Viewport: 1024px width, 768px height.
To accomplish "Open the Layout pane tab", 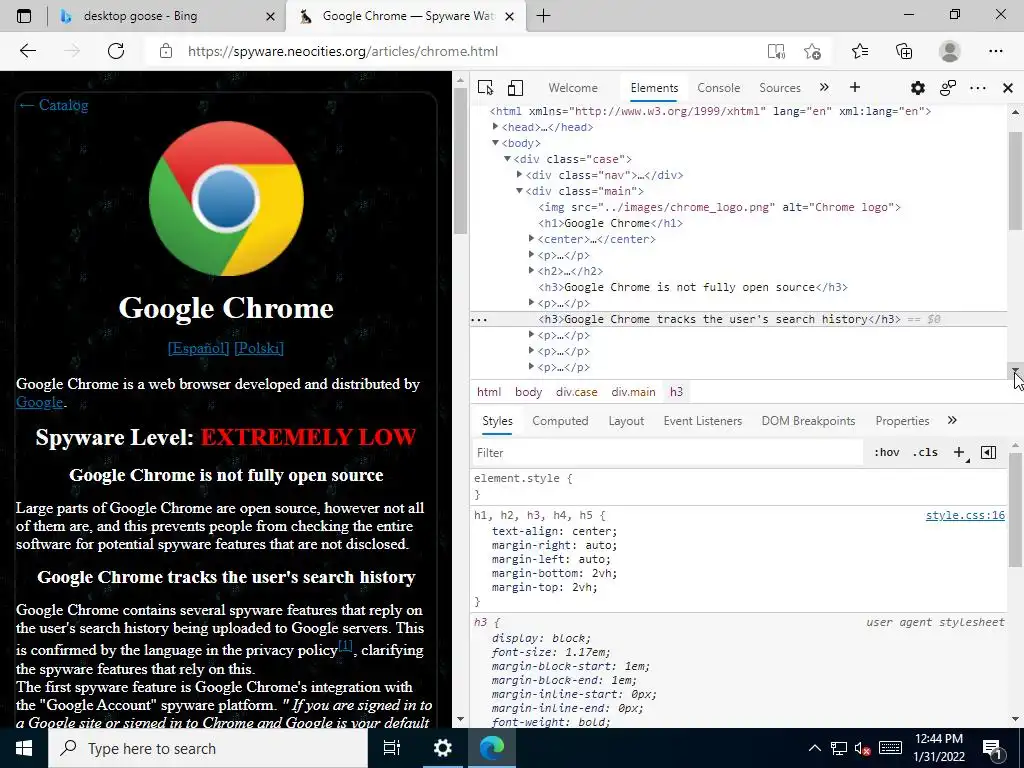I will tap(626, 421).
